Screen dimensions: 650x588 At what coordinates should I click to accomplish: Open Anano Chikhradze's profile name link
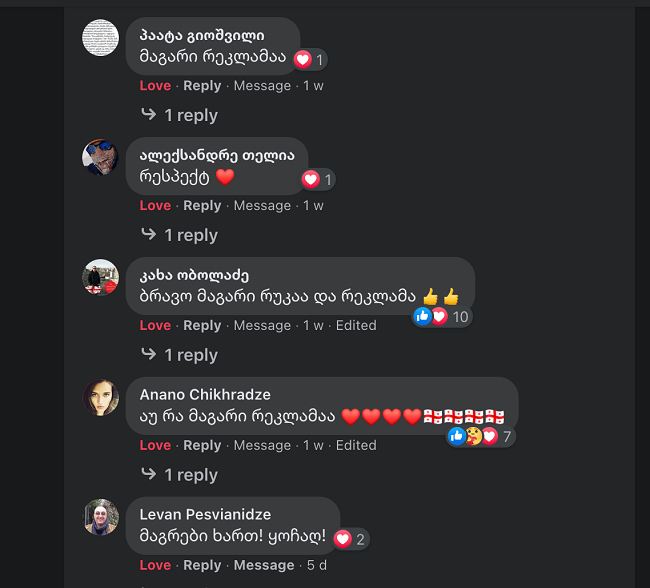[x=205, y=394]
